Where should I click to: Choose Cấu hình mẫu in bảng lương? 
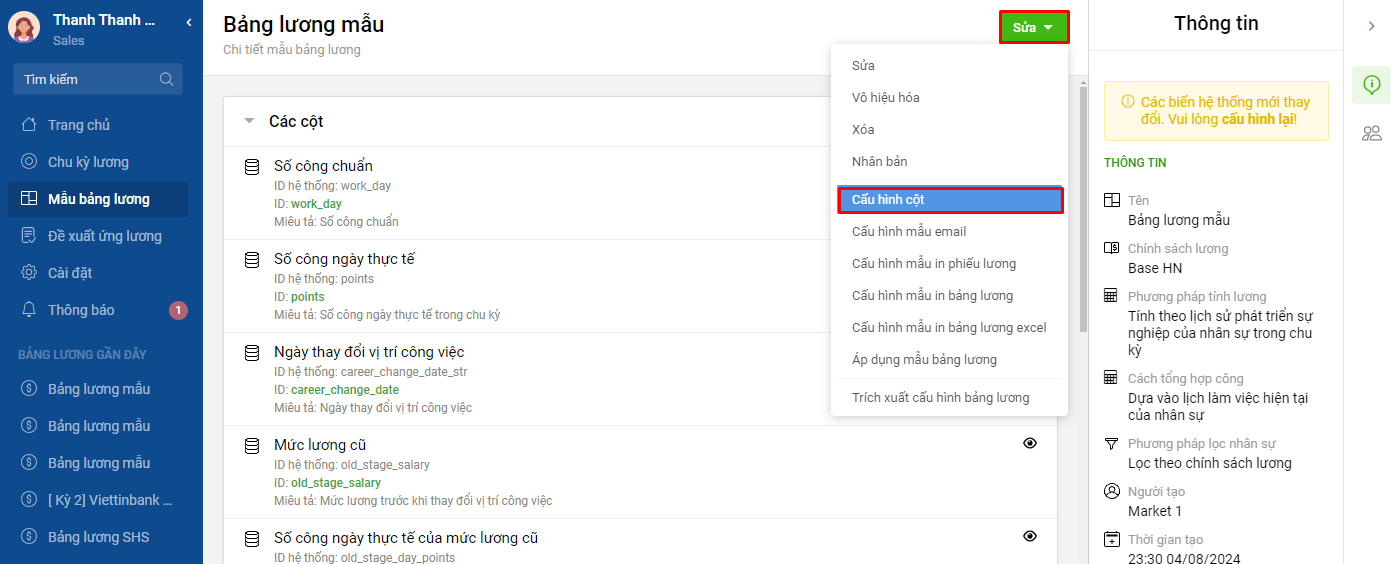click(932, 296)
